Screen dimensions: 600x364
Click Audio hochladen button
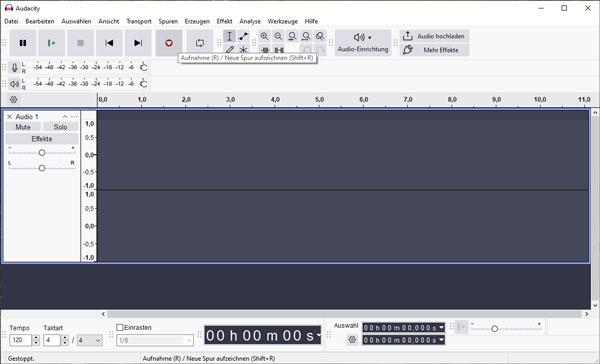(435, 36)
